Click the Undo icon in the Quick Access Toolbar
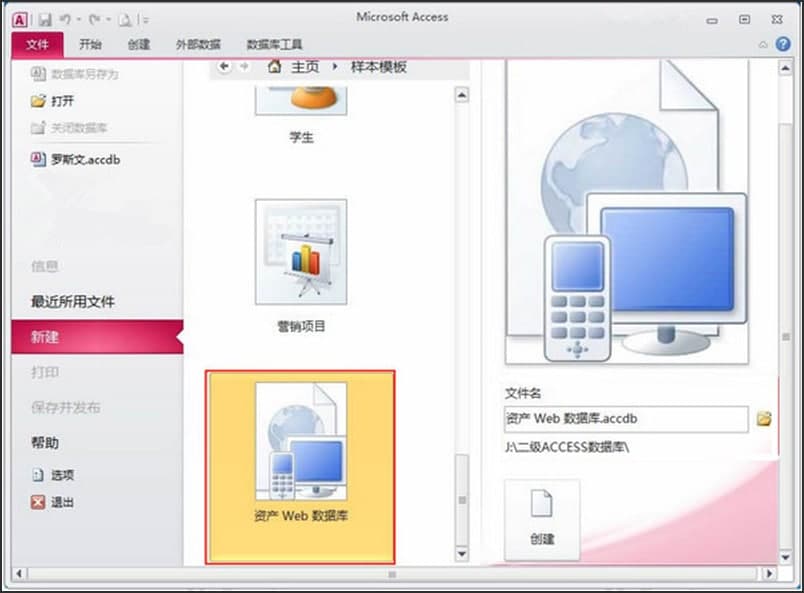The height and width of the screenshot is (593, 804). pos(62,18)
